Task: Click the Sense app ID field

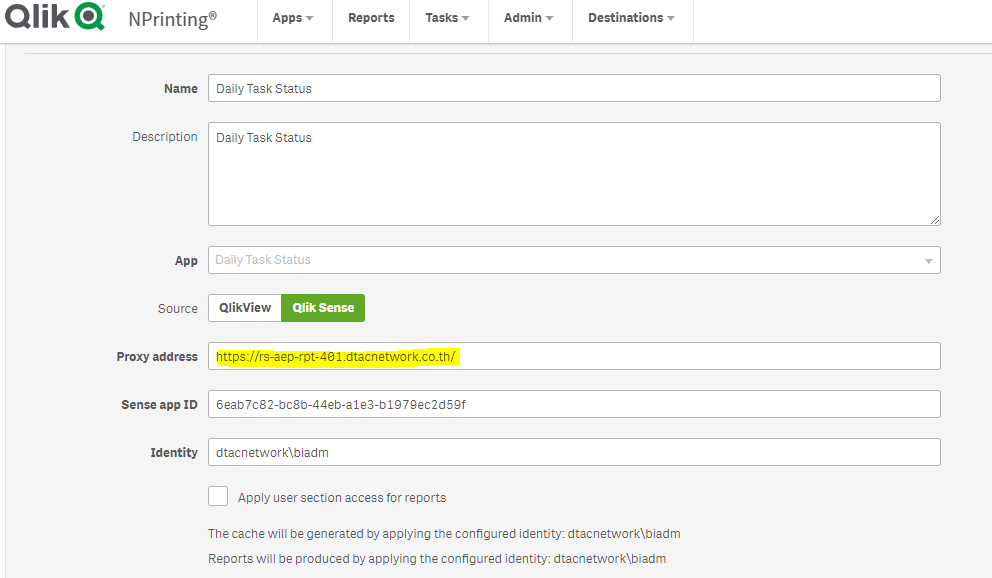Action: [x=574, y=404]
